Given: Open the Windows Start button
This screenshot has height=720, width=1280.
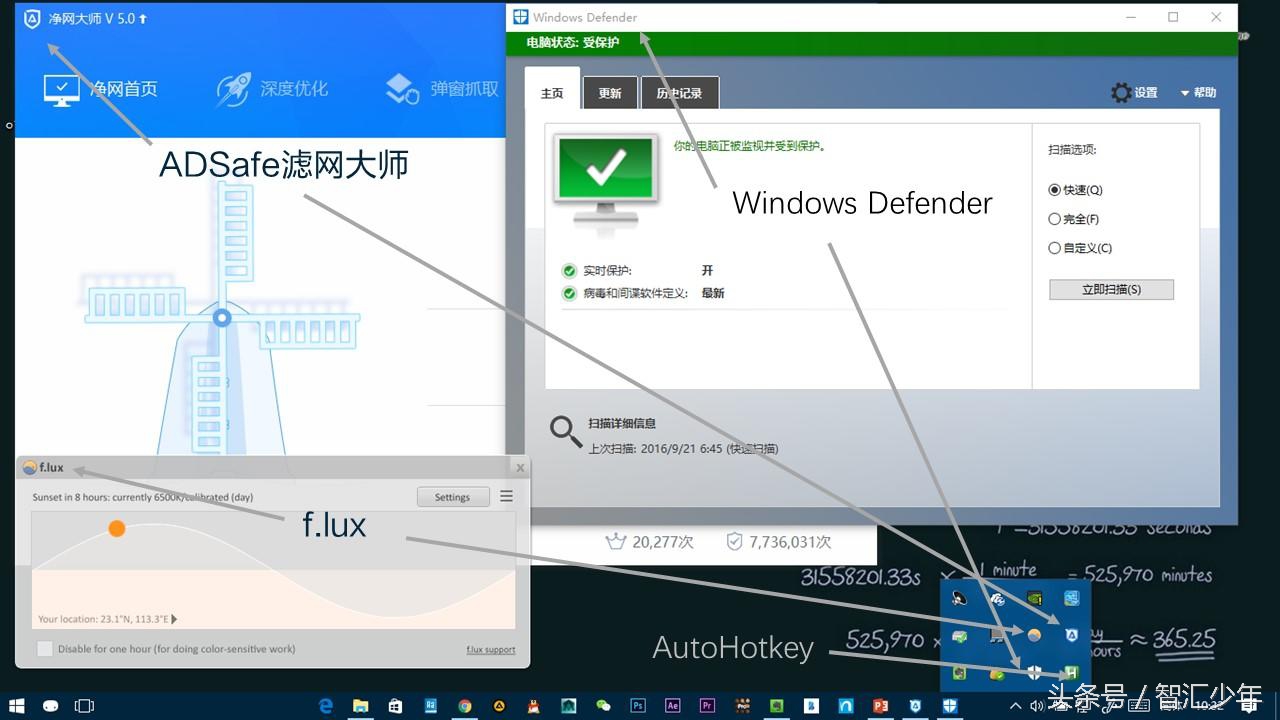Looking at the screenshot, I should pyautogui.click(x=17, y=706).
